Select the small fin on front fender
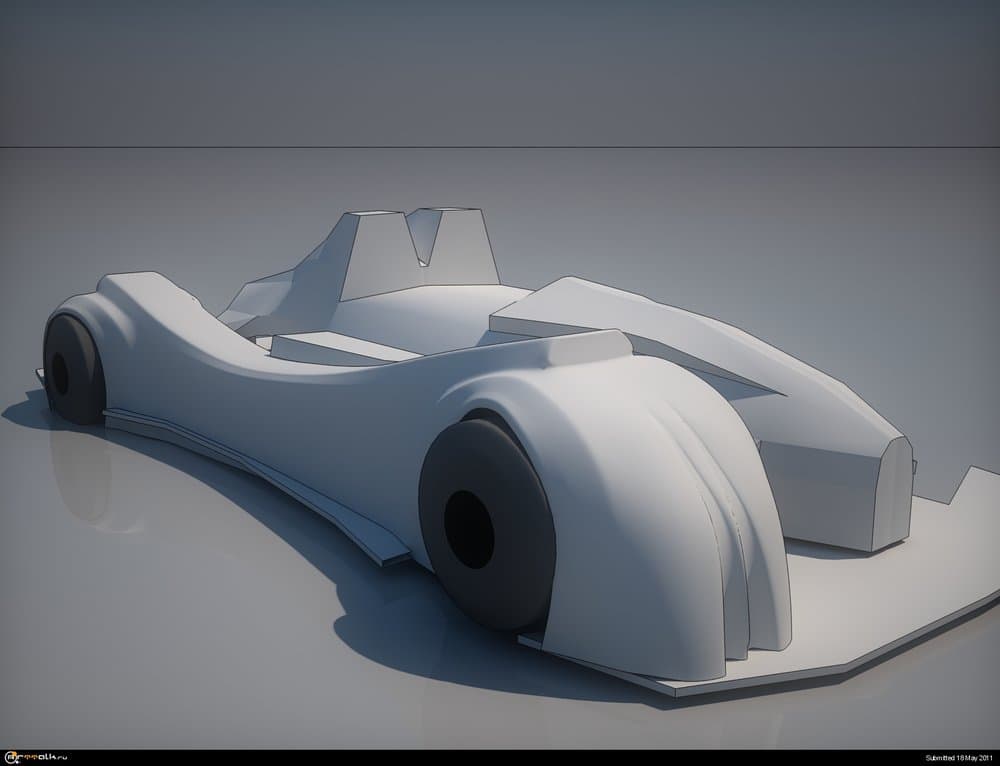The height and width of the screenshot is (766, 1000). 592,347
